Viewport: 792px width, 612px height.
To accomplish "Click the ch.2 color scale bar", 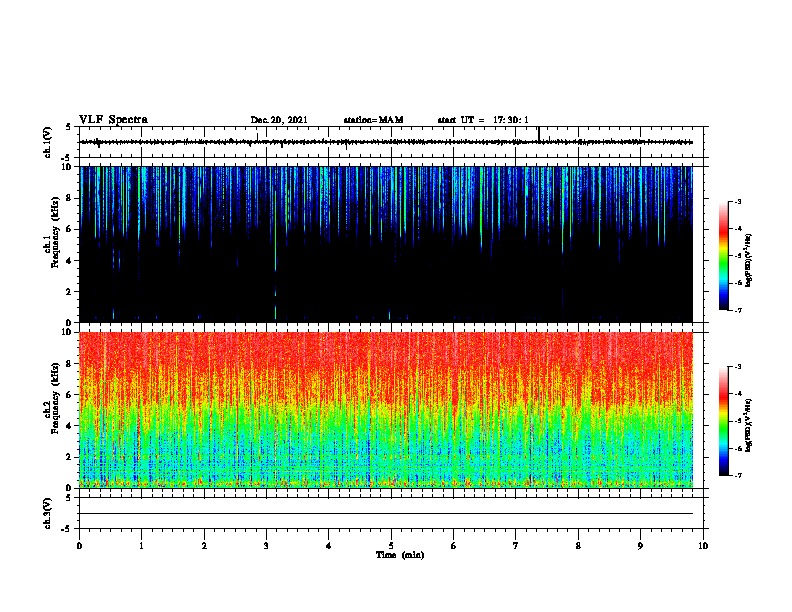I will [x=724, y=421].
